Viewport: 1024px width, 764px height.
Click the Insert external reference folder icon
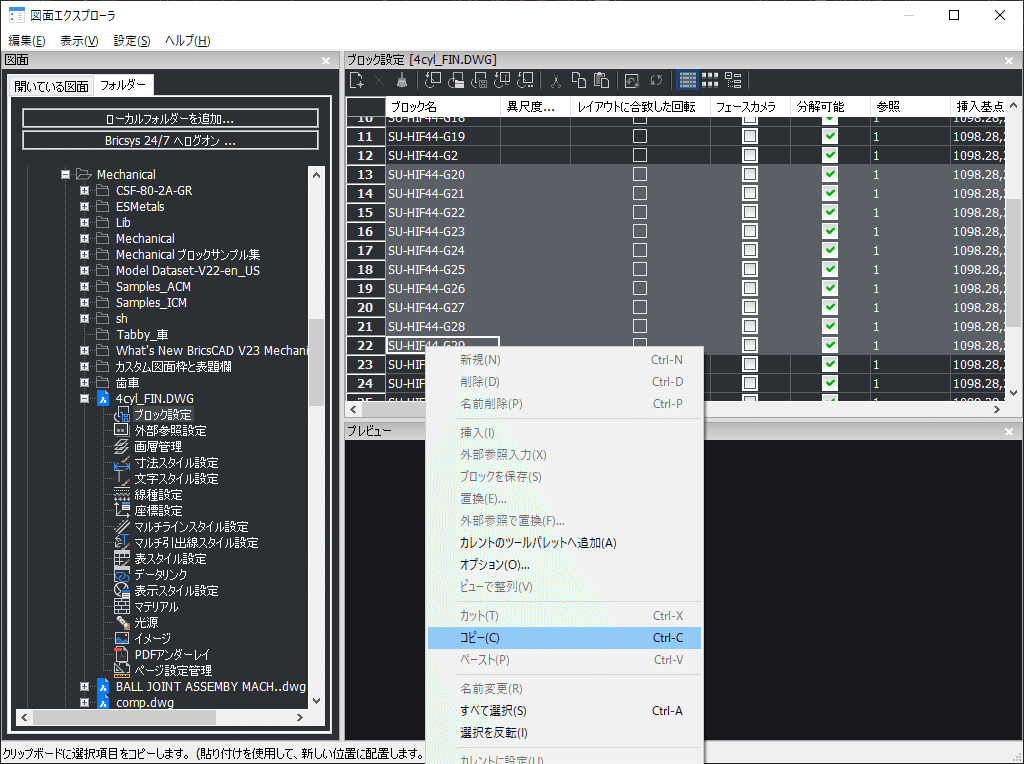pyautogui.click(x=456, y=80)
